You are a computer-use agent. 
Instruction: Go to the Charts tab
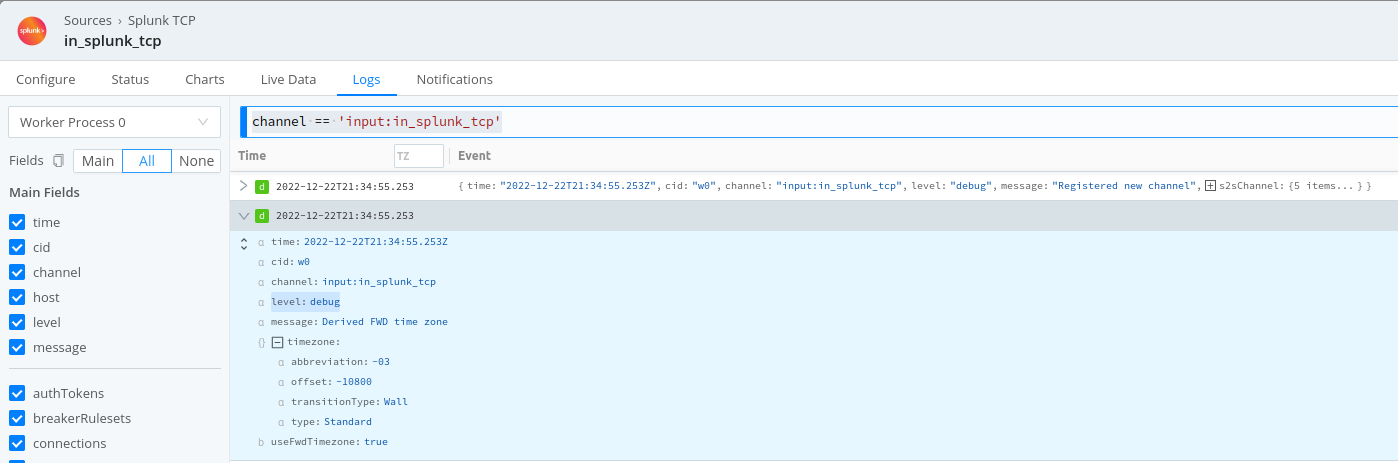pyautogui.click(x=205, y=79)
